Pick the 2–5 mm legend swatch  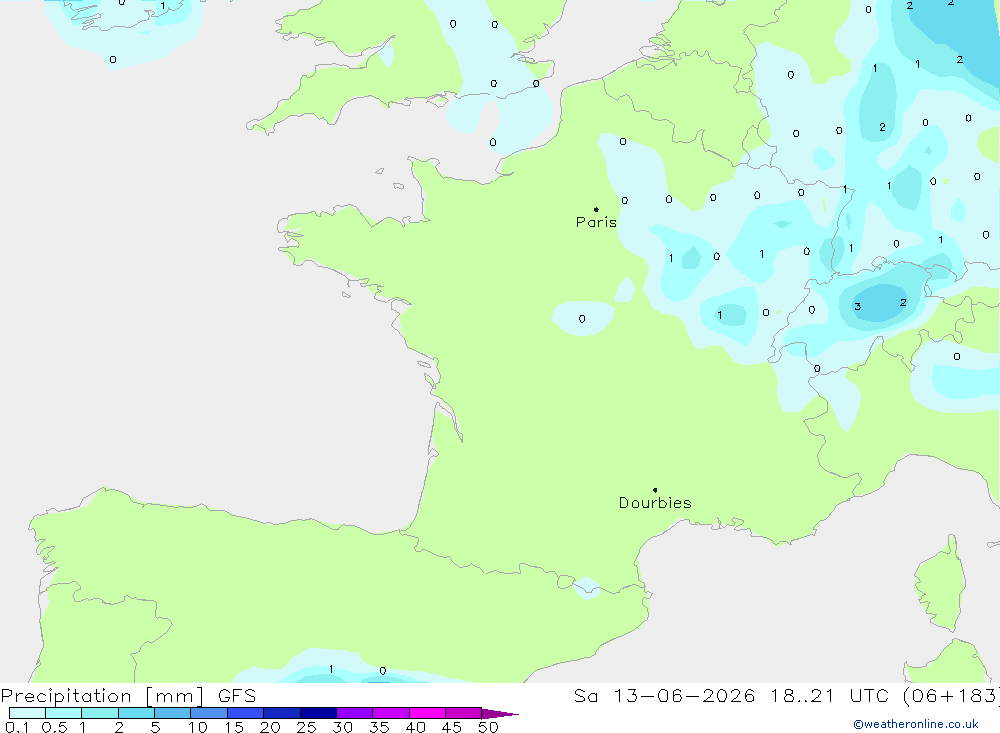pyautogui.click(x=136, y=713)
